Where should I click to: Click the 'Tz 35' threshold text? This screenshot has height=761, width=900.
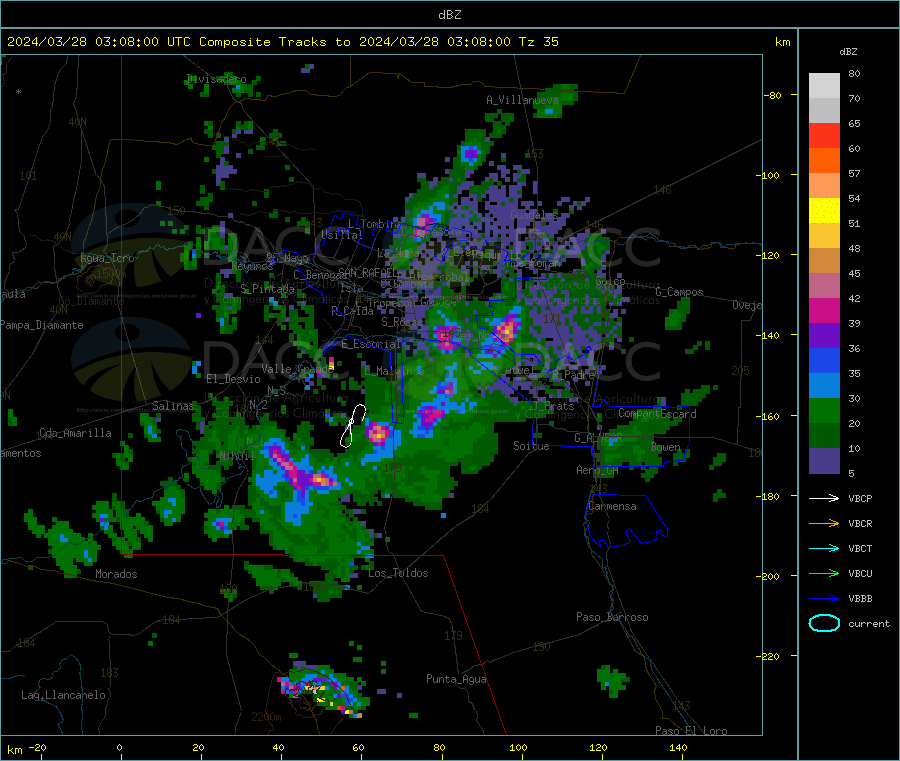click(x=539, y=42)
